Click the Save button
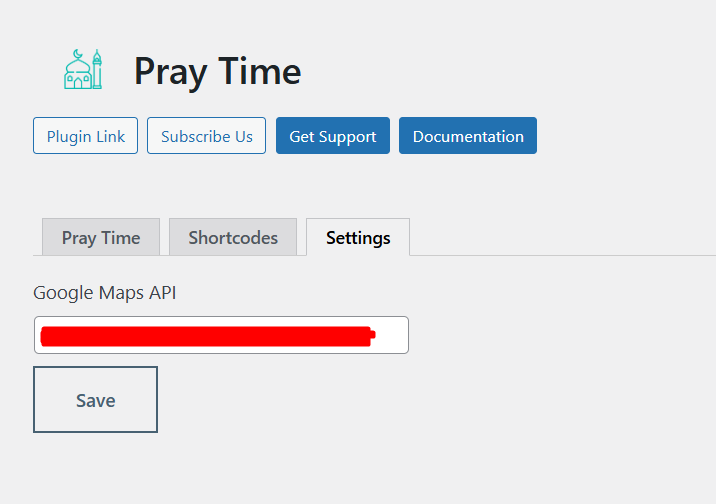716x504 pixels. [x=95, y=399]
